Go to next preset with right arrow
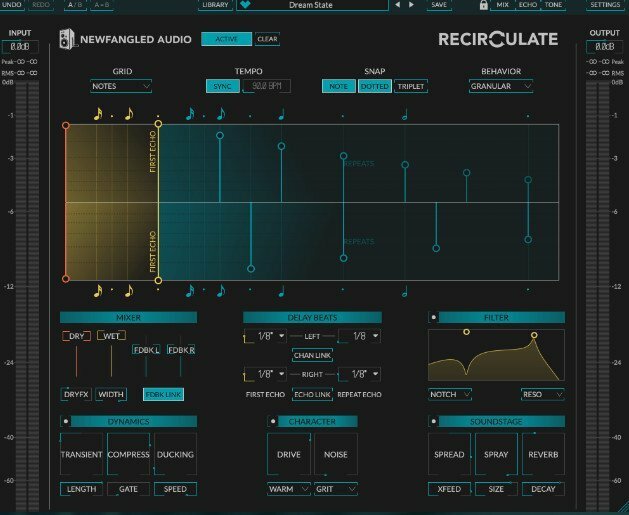This screenshot has width=629, height=515. 411,5
